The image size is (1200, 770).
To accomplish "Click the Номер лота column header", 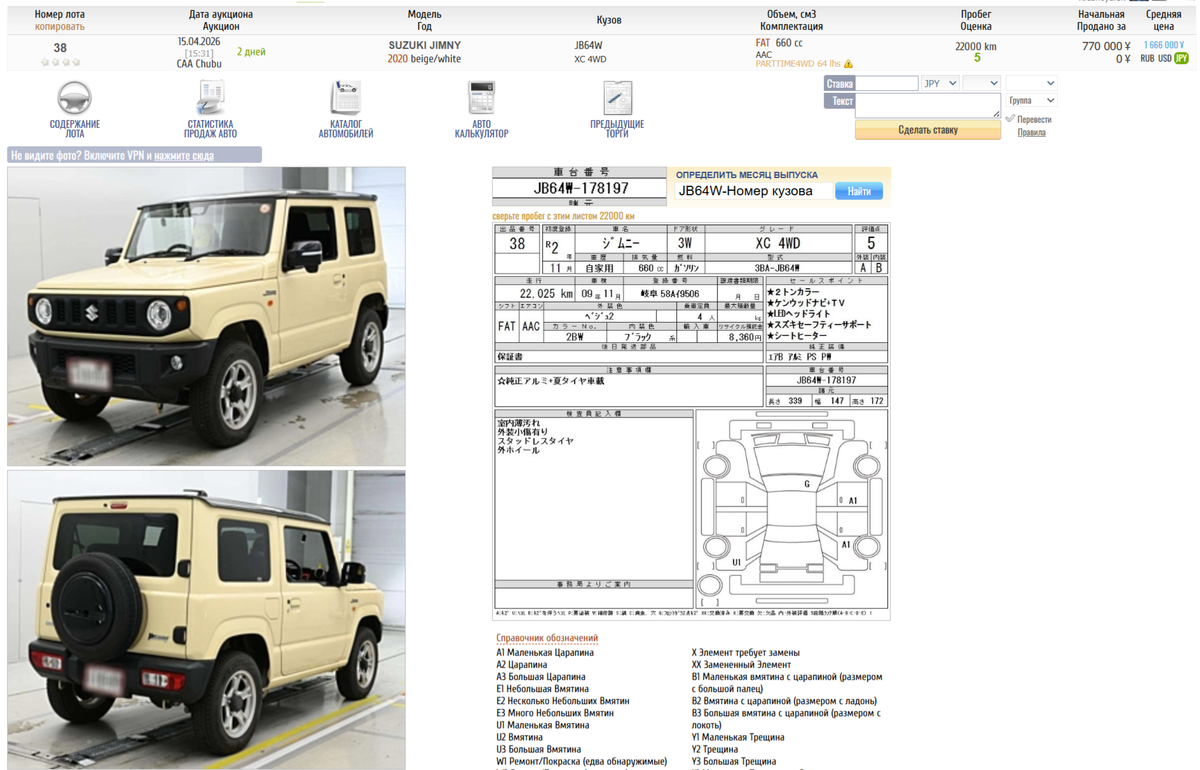I will 60,15.
